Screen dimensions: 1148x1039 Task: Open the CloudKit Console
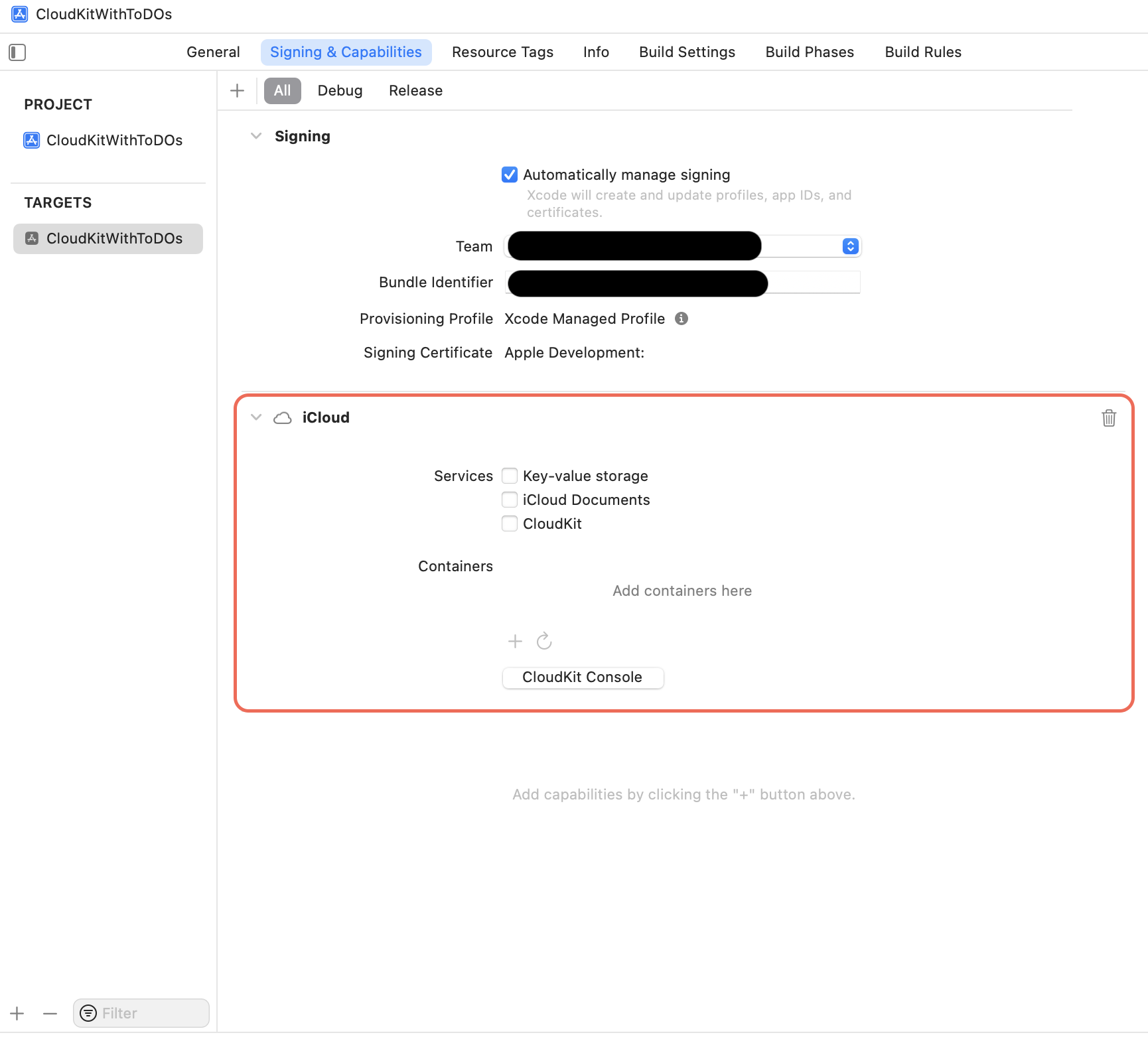pos(582,677)
